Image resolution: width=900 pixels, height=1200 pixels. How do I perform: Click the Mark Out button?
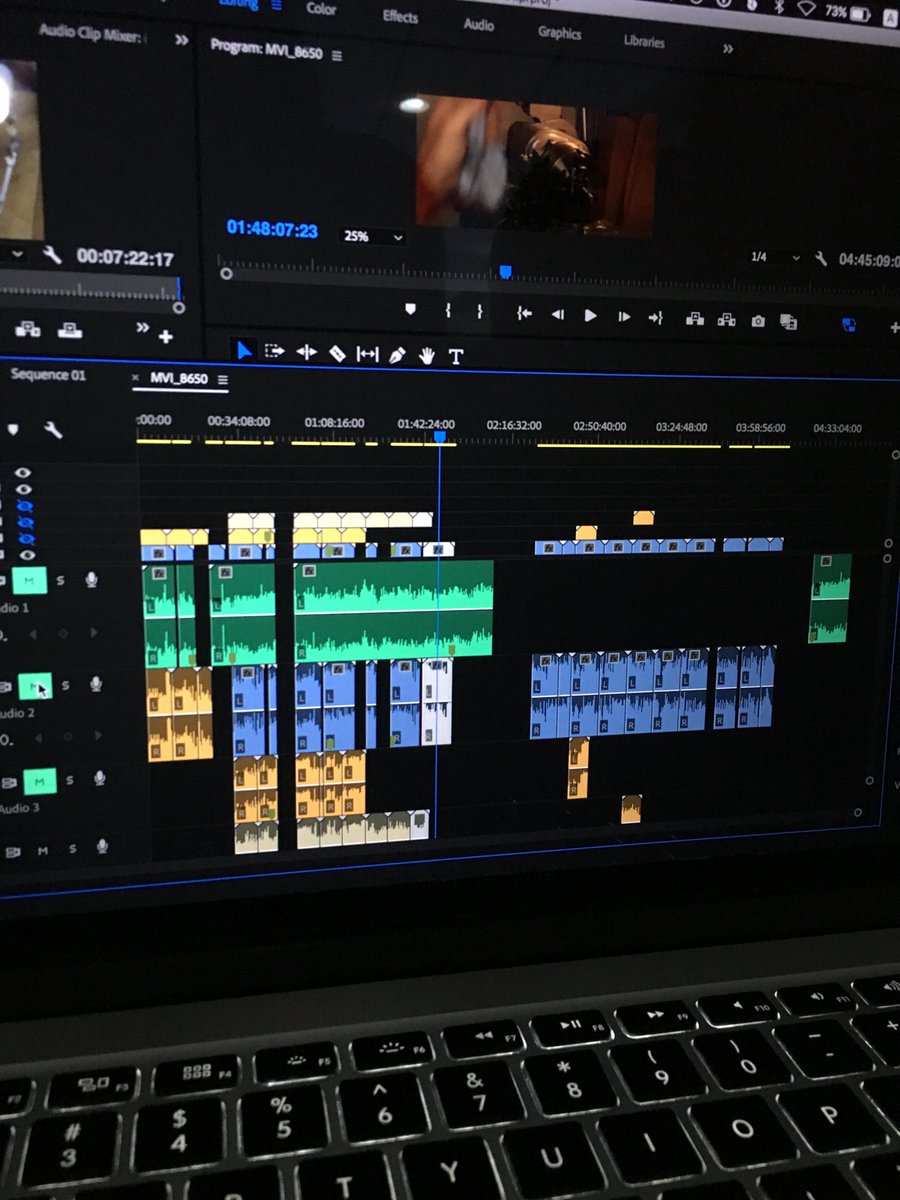[479, 313]
